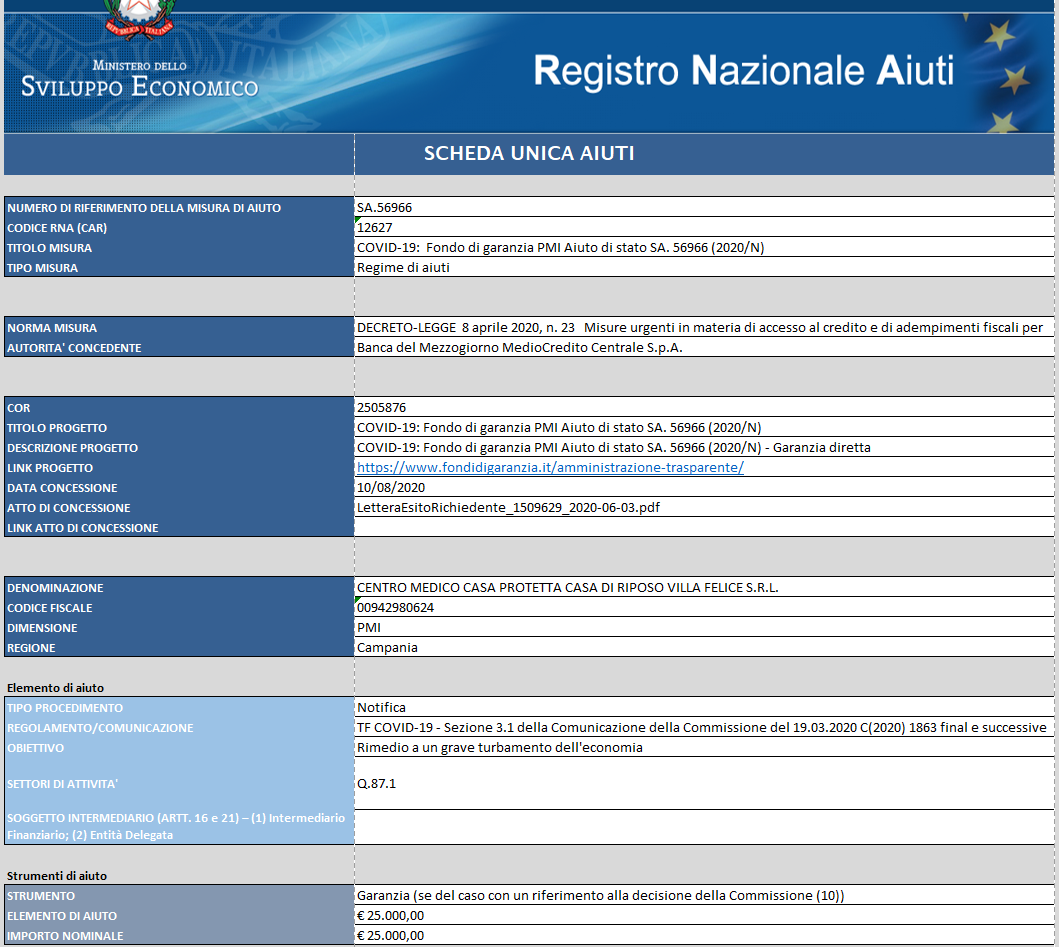Image resolution: width=1059 pixels, height=947 pixels.
Task: Click the 'Notifica' procedure type cell
Action: click(704, 707)
